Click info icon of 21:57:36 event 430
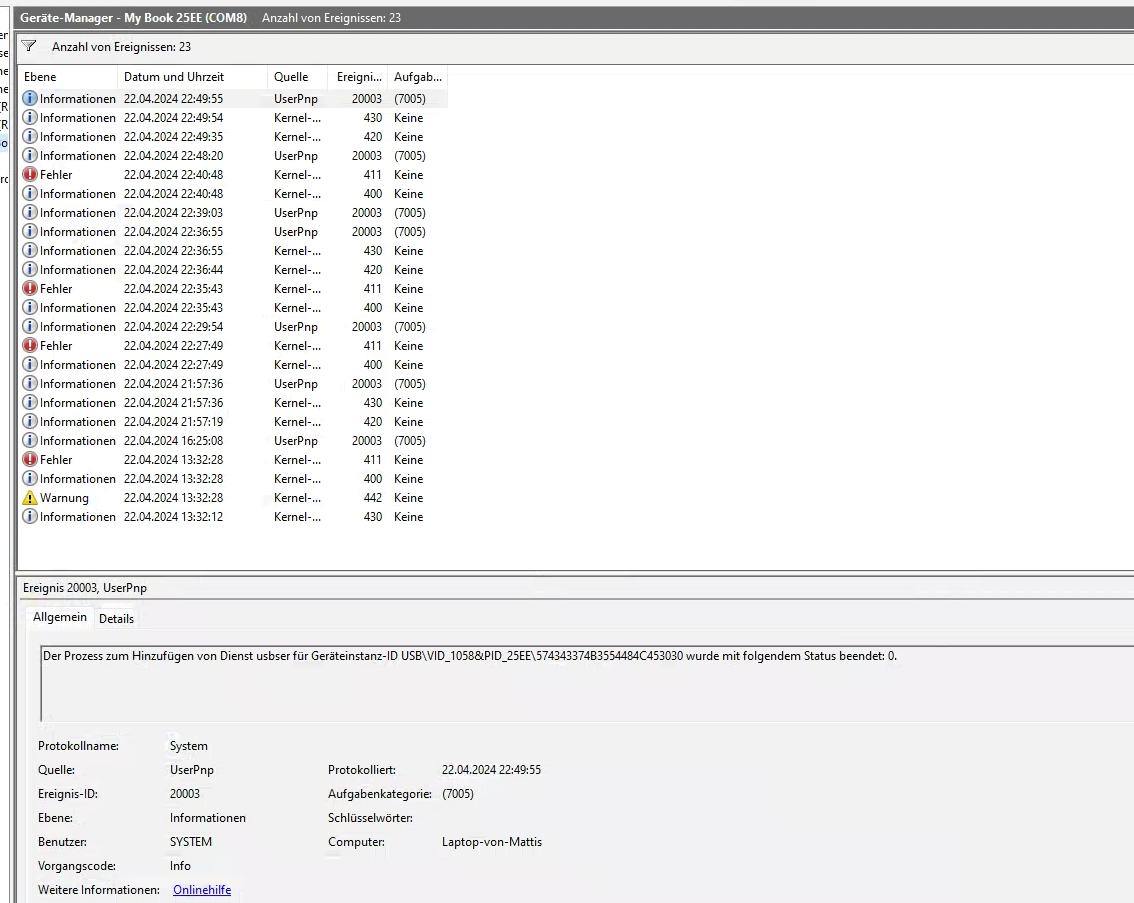The width and height of the screenshot is (1134, 903). [30, 403]
